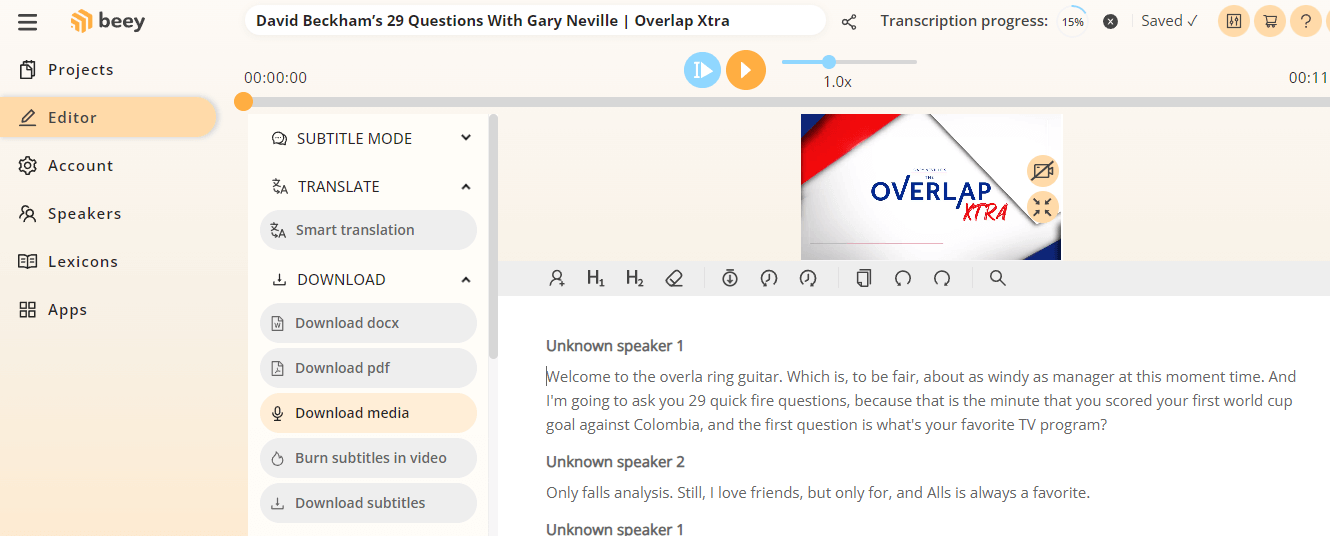Click the 1.0x speed label
This screenshot has height=536, width=1330.
[x=837, y=82]
